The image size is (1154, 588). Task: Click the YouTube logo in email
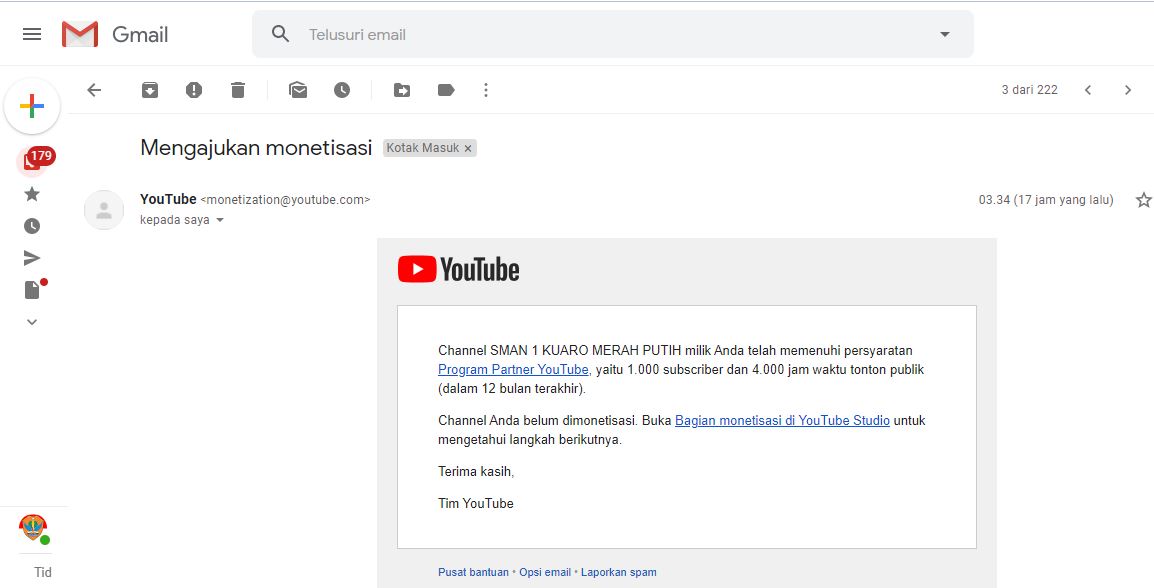(x=459, y=269)
